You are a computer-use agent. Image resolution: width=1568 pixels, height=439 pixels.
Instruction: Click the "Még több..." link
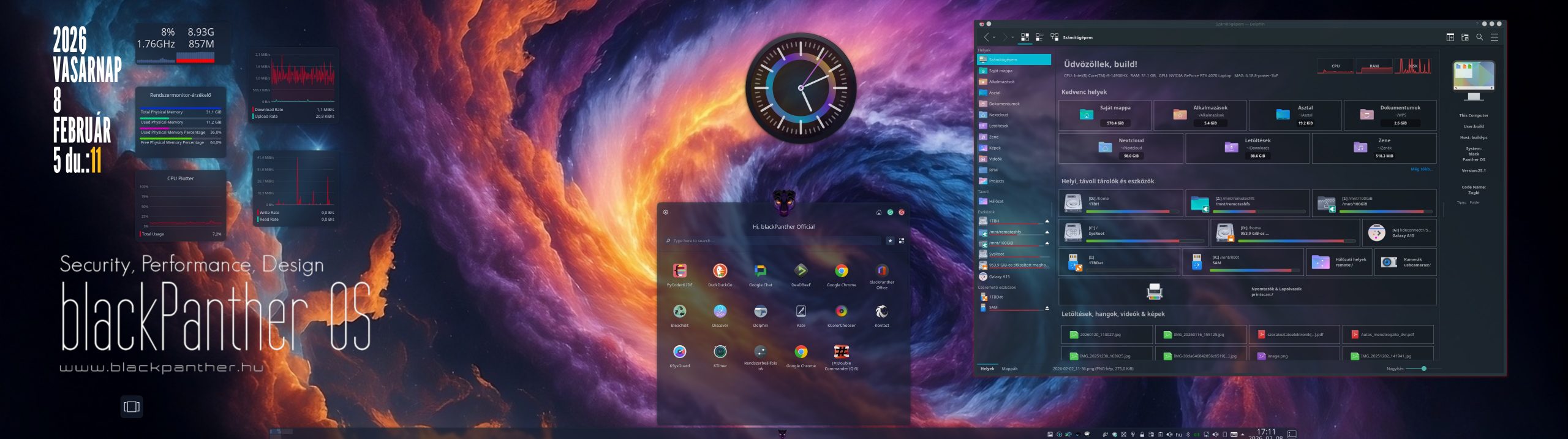coord(1422,169)
